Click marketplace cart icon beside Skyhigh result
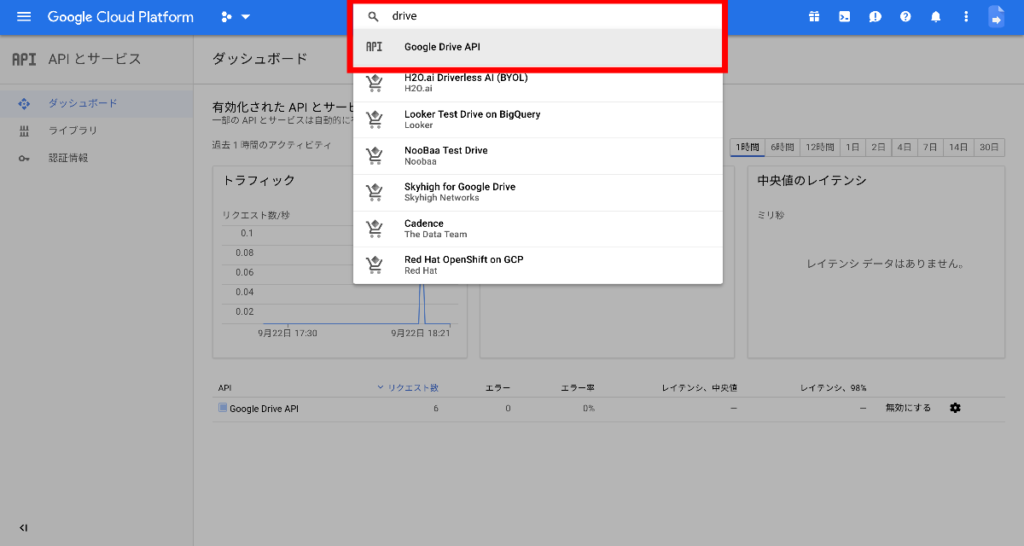The image size is (1024, 546). point(374,192)
